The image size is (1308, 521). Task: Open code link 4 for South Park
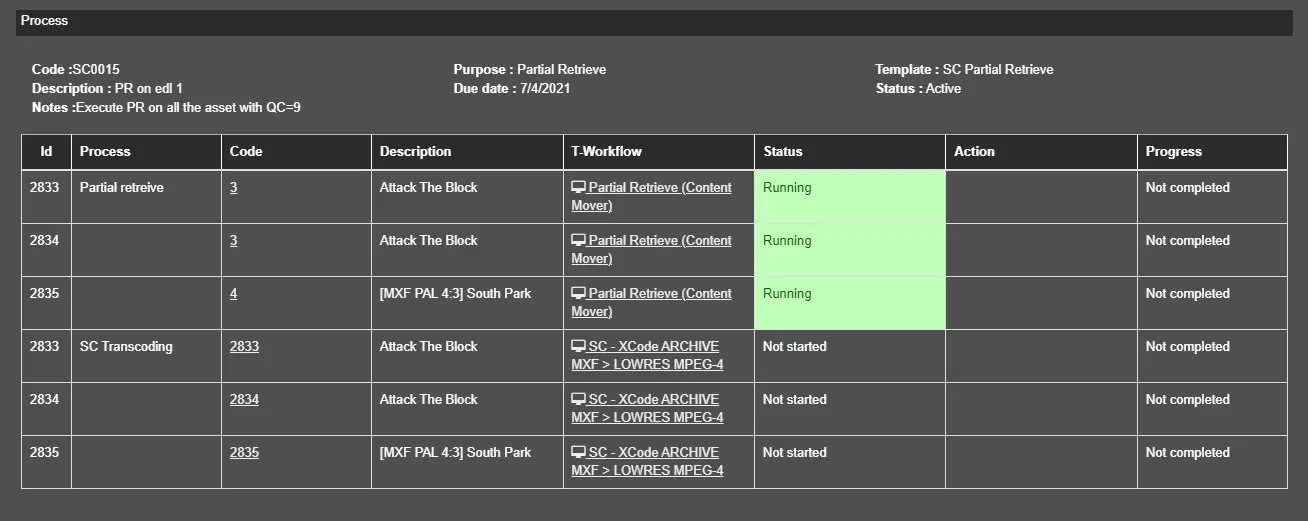tap(233, 294)
